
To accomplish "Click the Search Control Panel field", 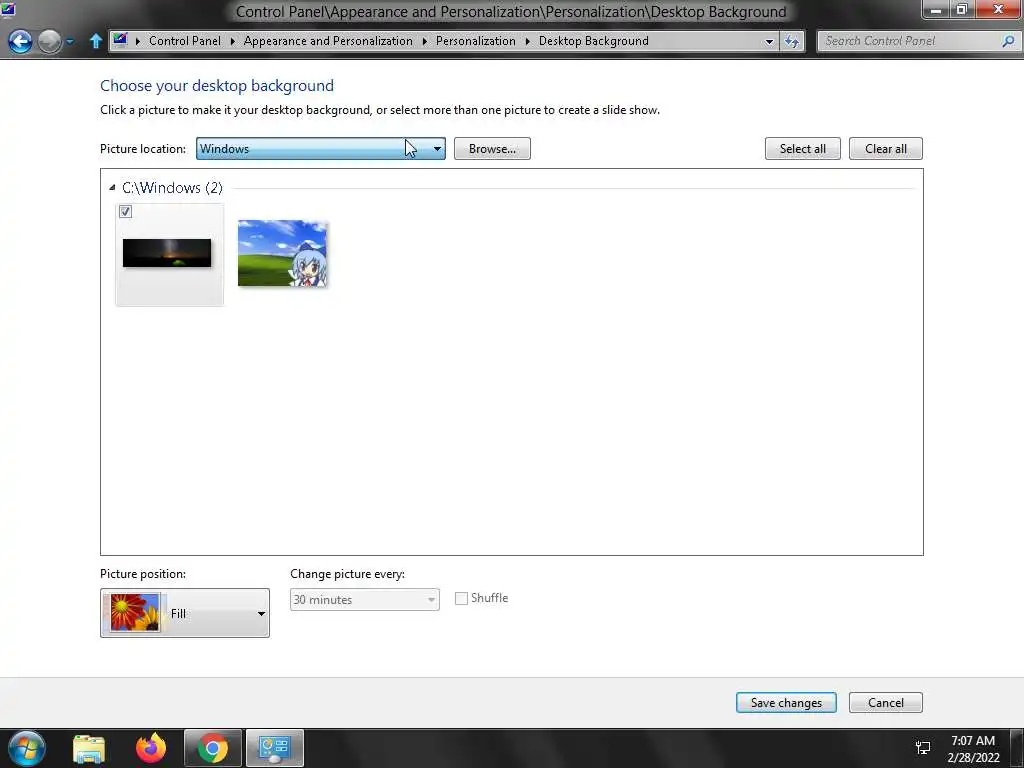I will [909, 41].
